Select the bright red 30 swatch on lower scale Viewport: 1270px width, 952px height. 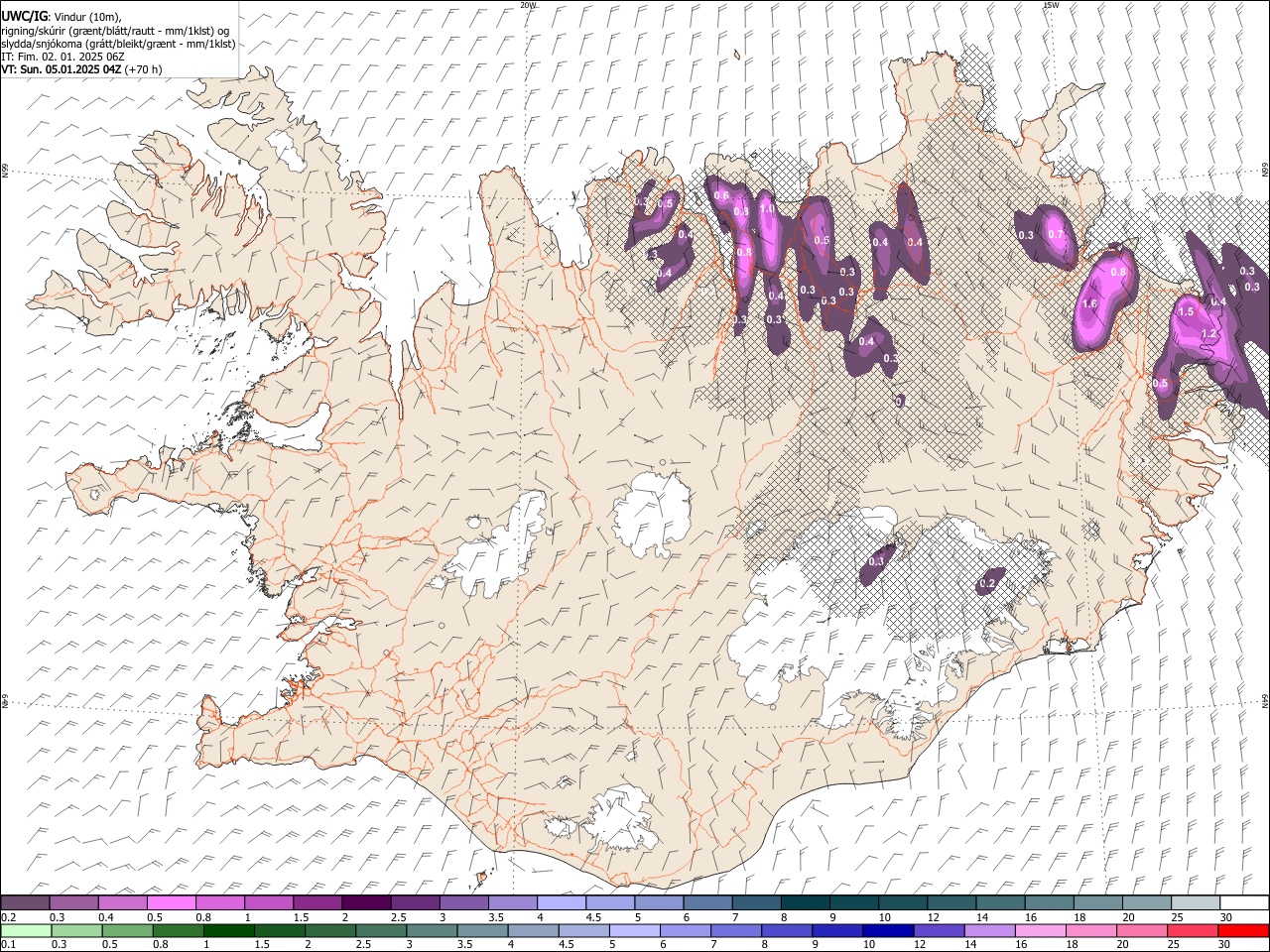(x=1243, y=931)
